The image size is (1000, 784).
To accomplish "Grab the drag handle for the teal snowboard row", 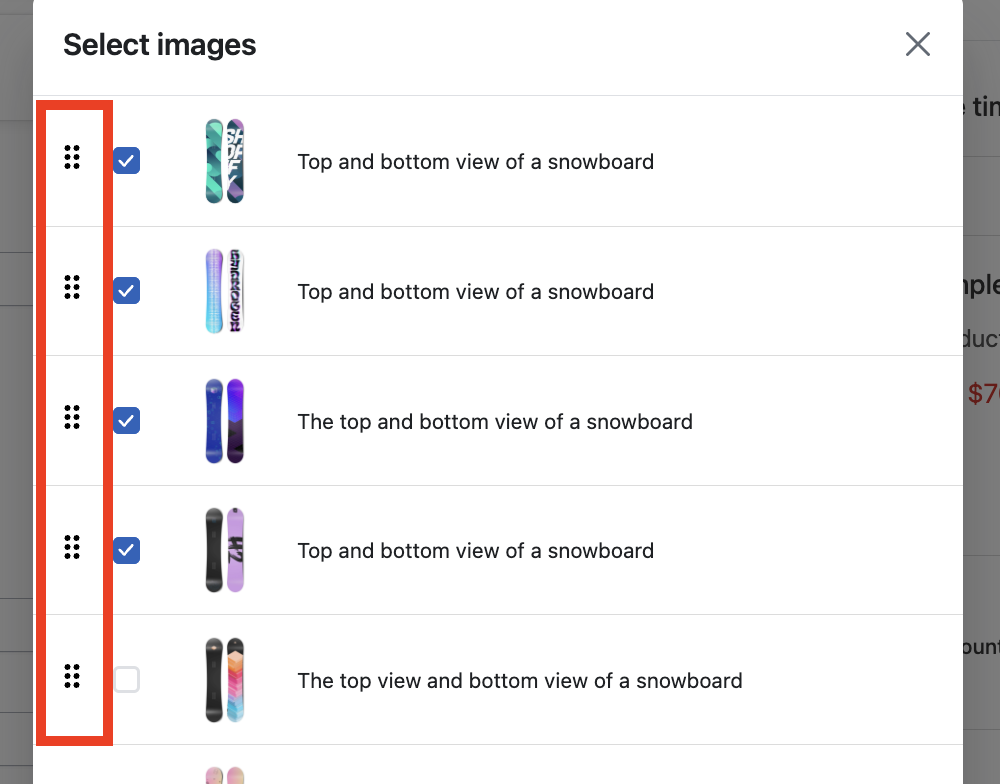I will click(72, 157).
